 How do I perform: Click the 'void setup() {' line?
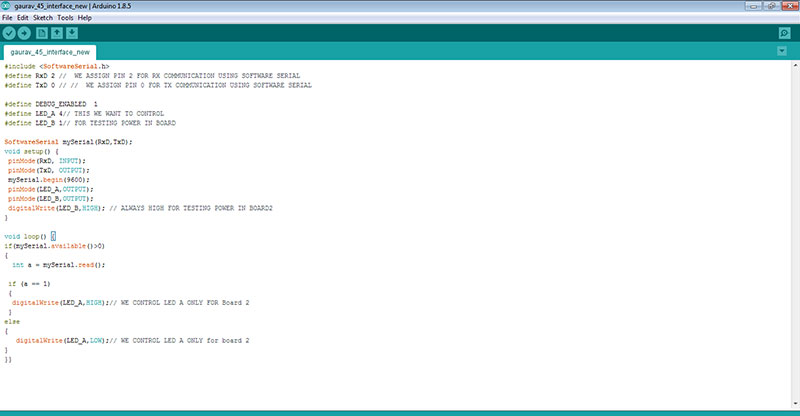pyautogui.click(x=32, y=152)
